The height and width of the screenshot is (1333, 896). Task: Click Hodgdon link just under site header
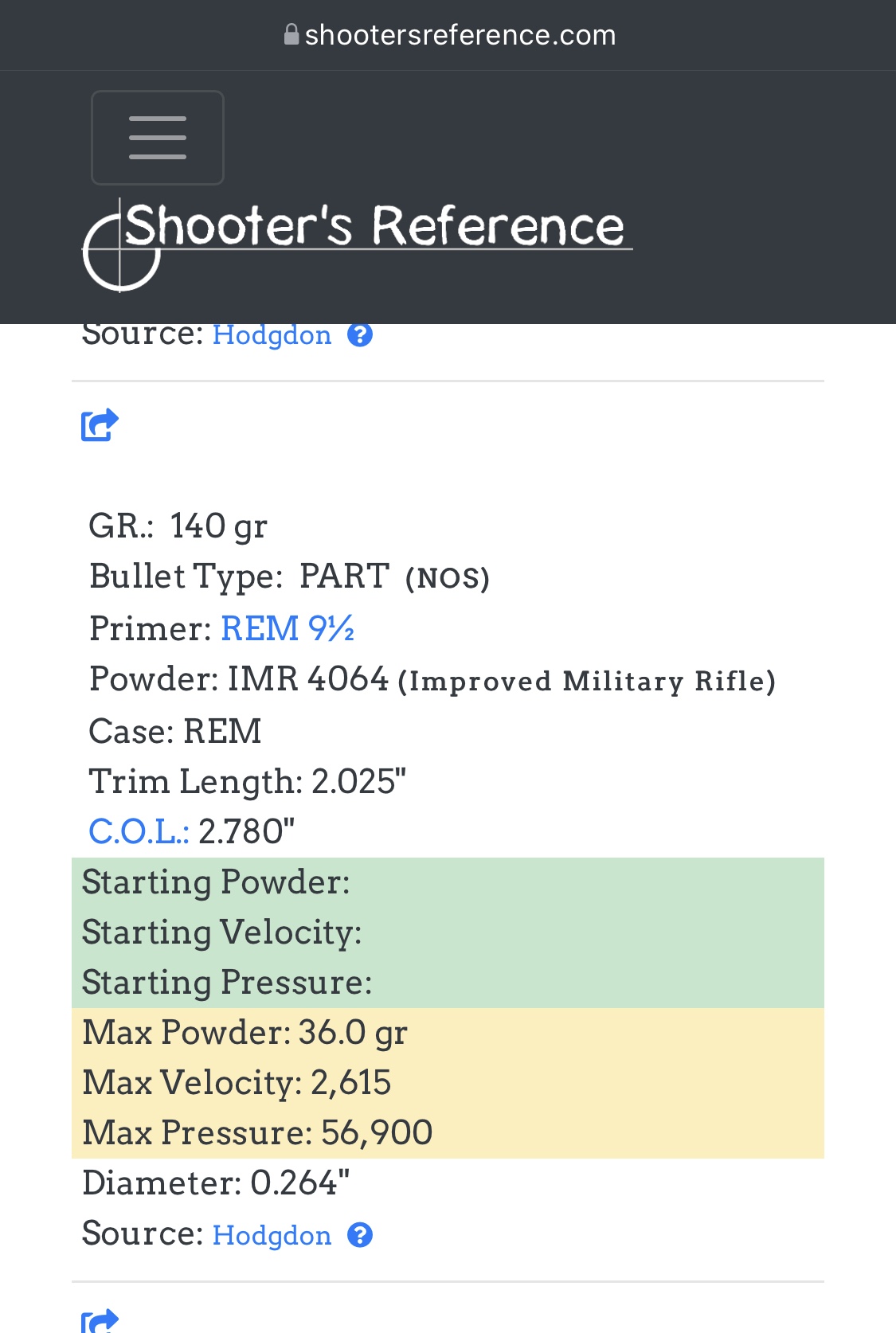(272, 335)
